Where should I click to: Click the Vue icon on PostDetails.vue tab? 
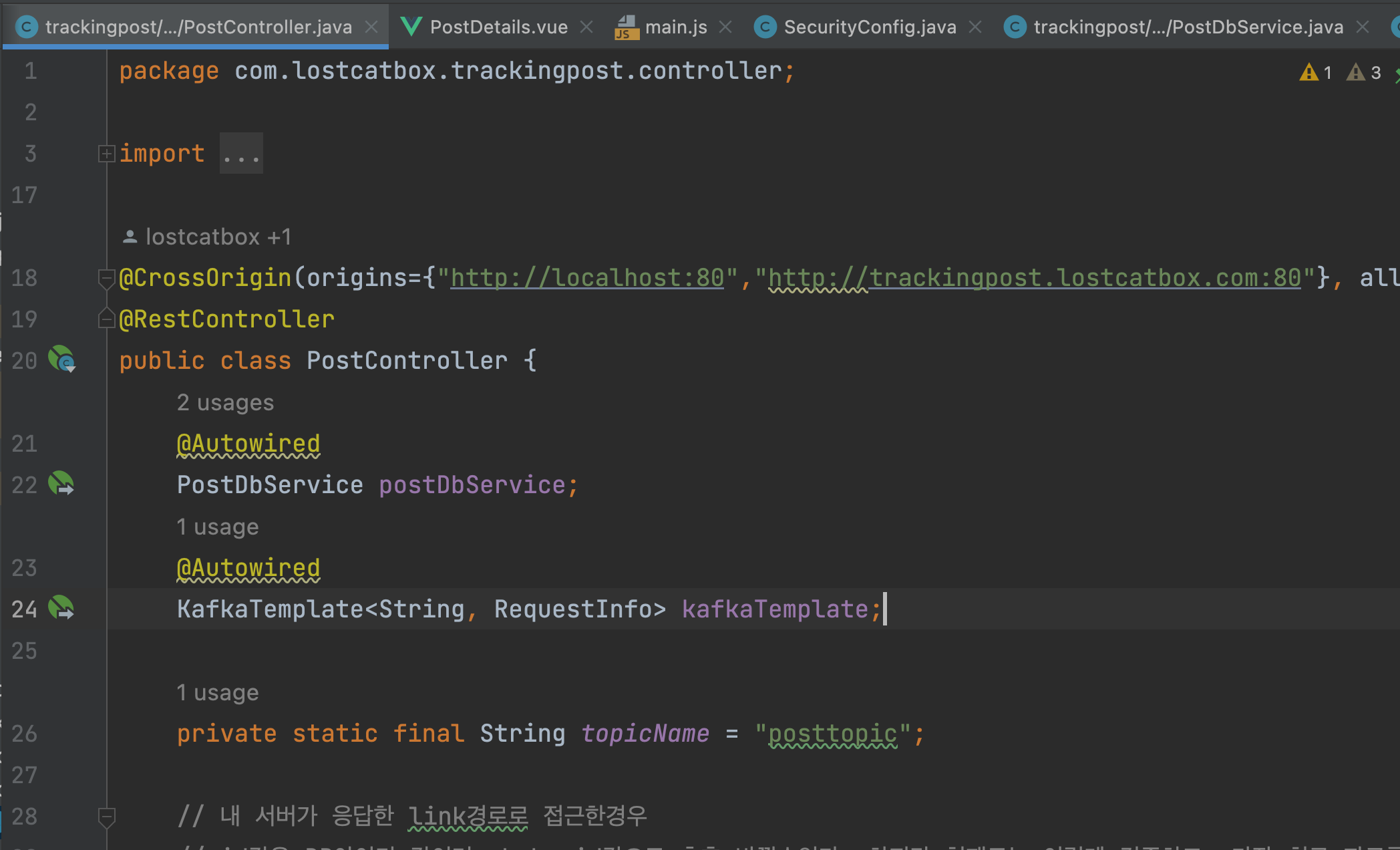pos(411,27)
